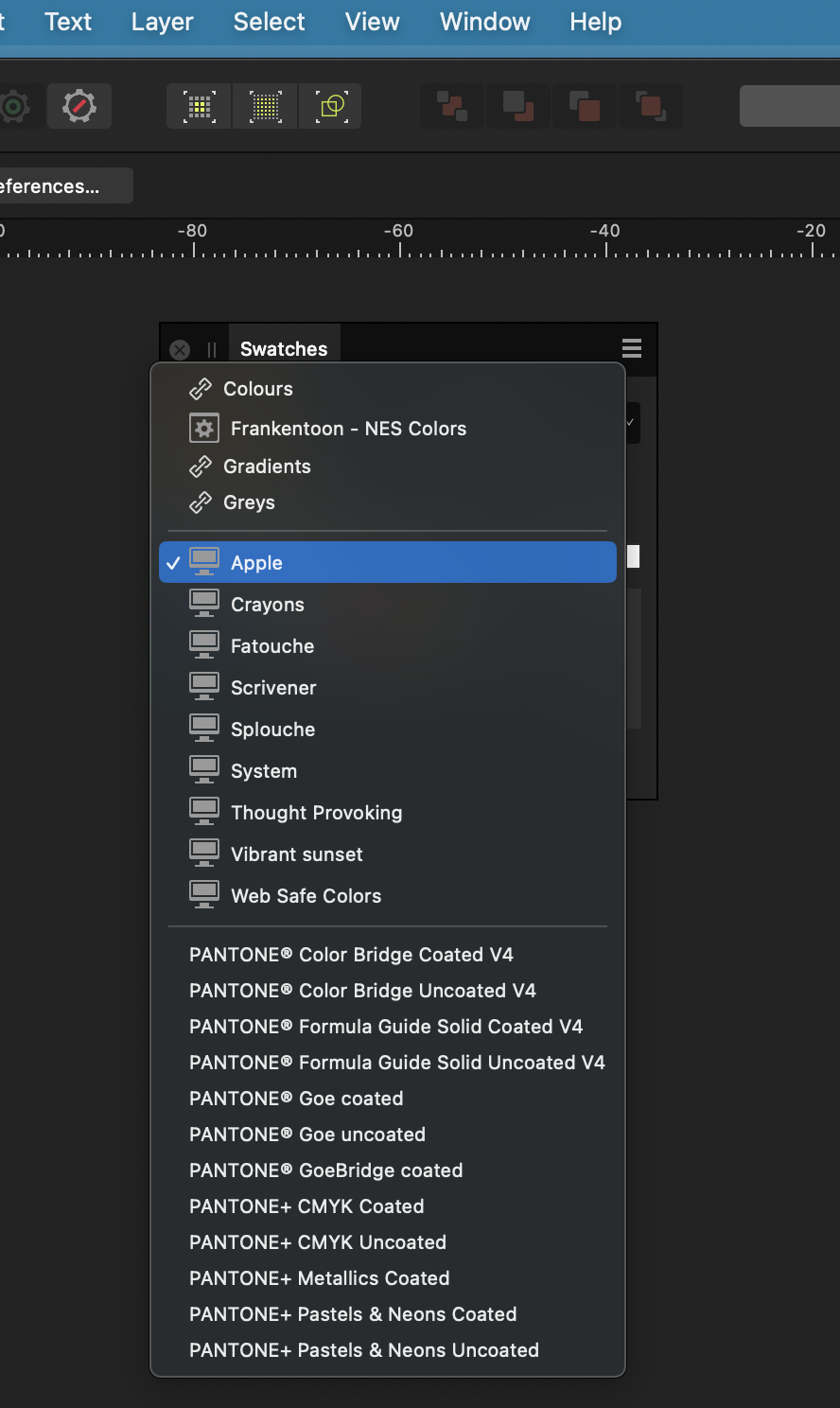This screenshot has height=1408, width=840.
Task: Click the first boolean add operation icon
Action: [x=452, y=106]
